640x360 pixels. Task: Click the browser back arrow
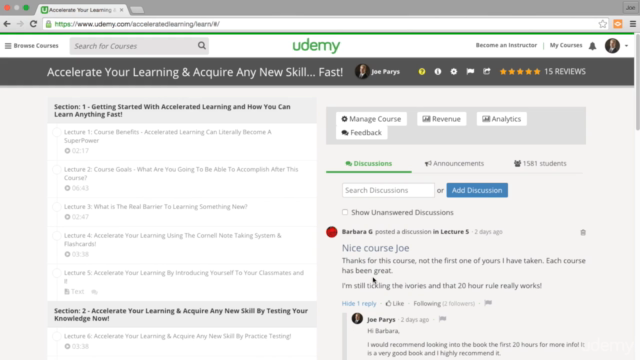click(x=7, y=24)
